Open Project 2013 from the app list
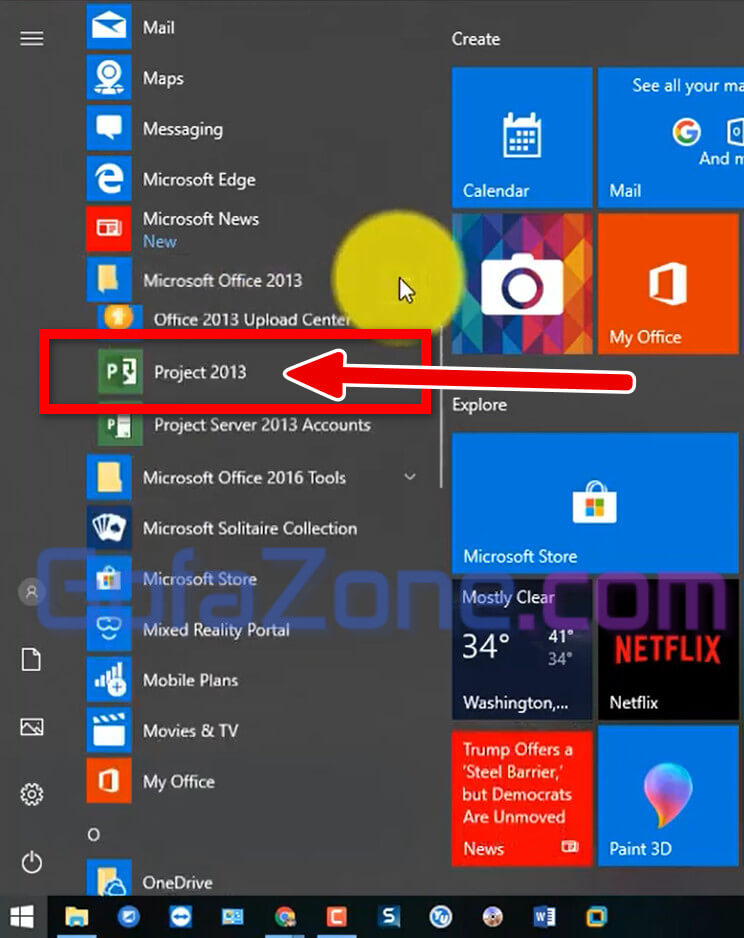The height and width of the screenshot is (938, 744). (x=199, y=373)
